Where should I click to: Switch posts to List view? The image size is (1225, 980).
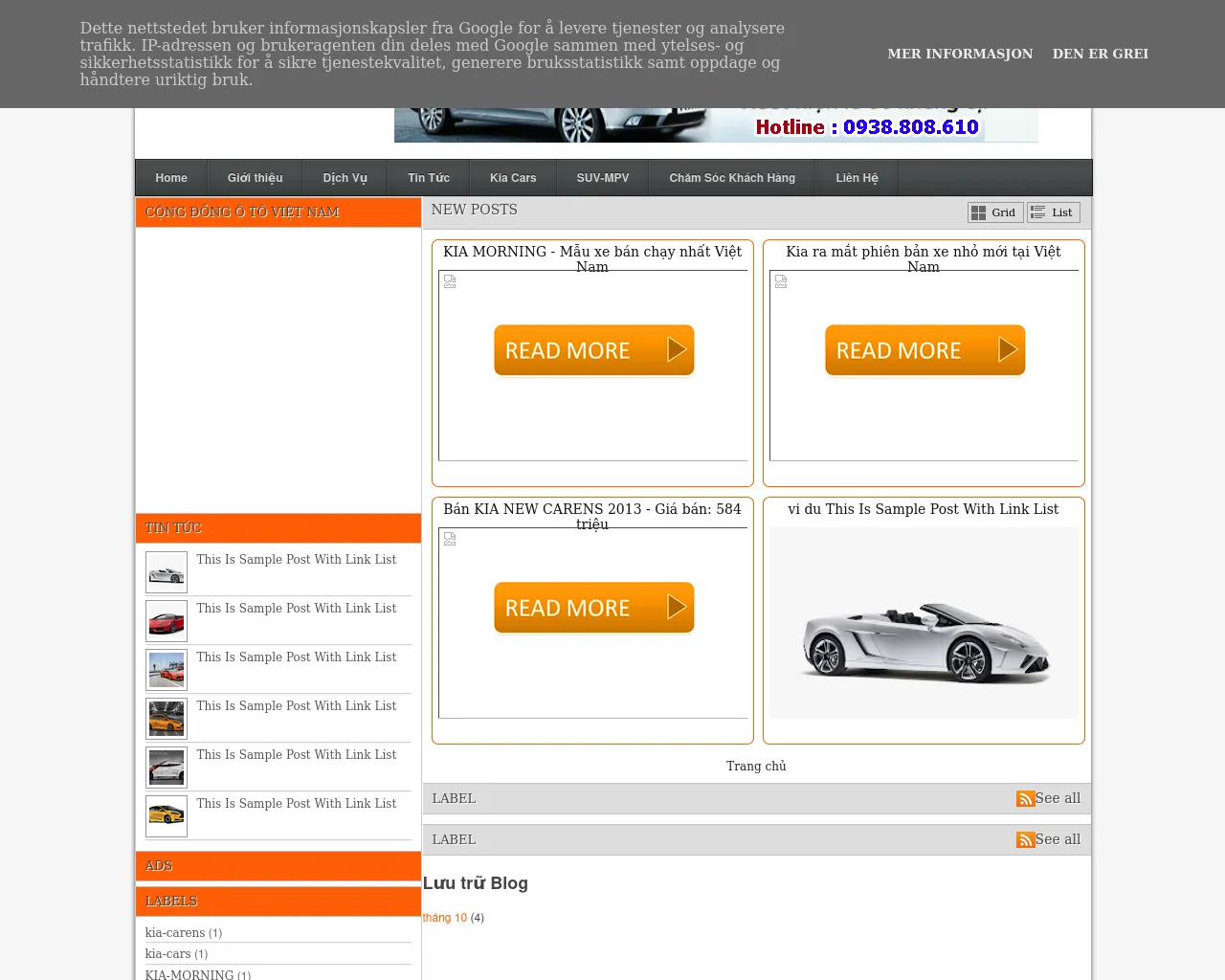[1054, 212]
